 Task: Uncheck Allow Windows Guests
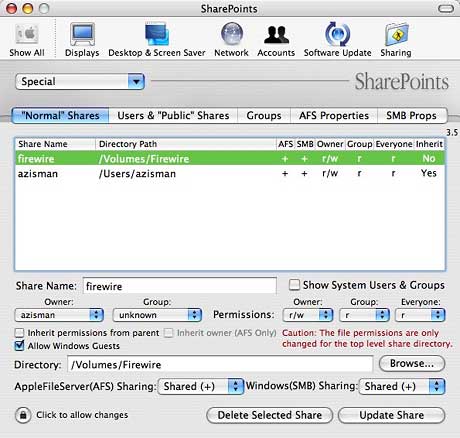click(20, 346)
